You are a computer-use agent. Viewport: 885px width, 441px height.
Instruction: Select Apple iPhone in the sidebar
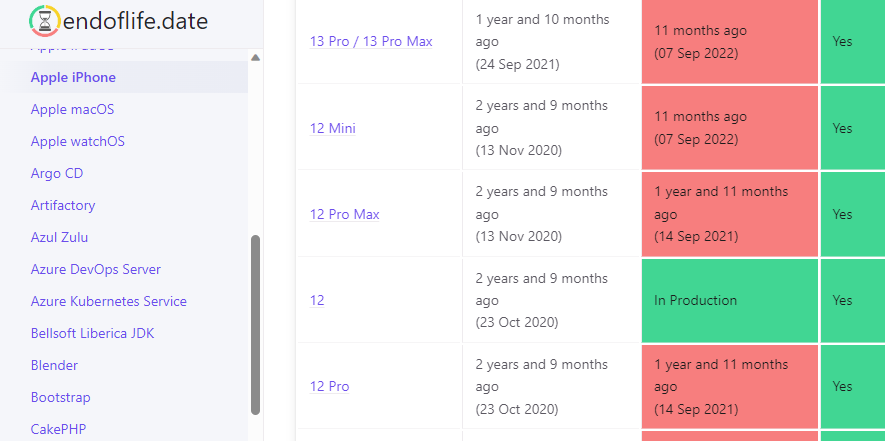(x=73, y=77)
